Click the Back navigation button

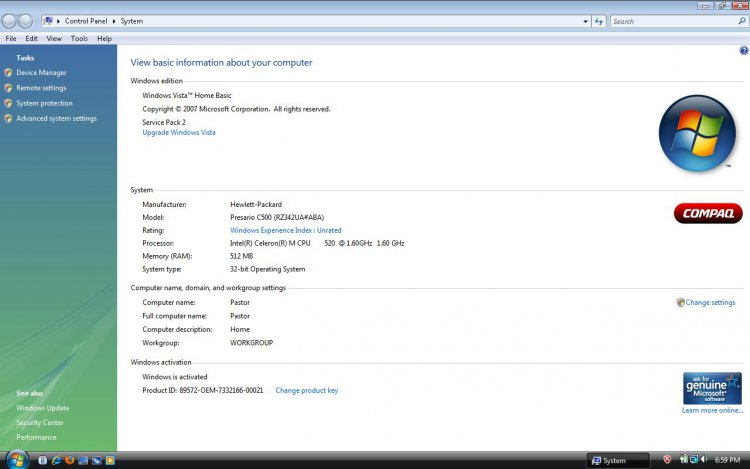[9, 21]
